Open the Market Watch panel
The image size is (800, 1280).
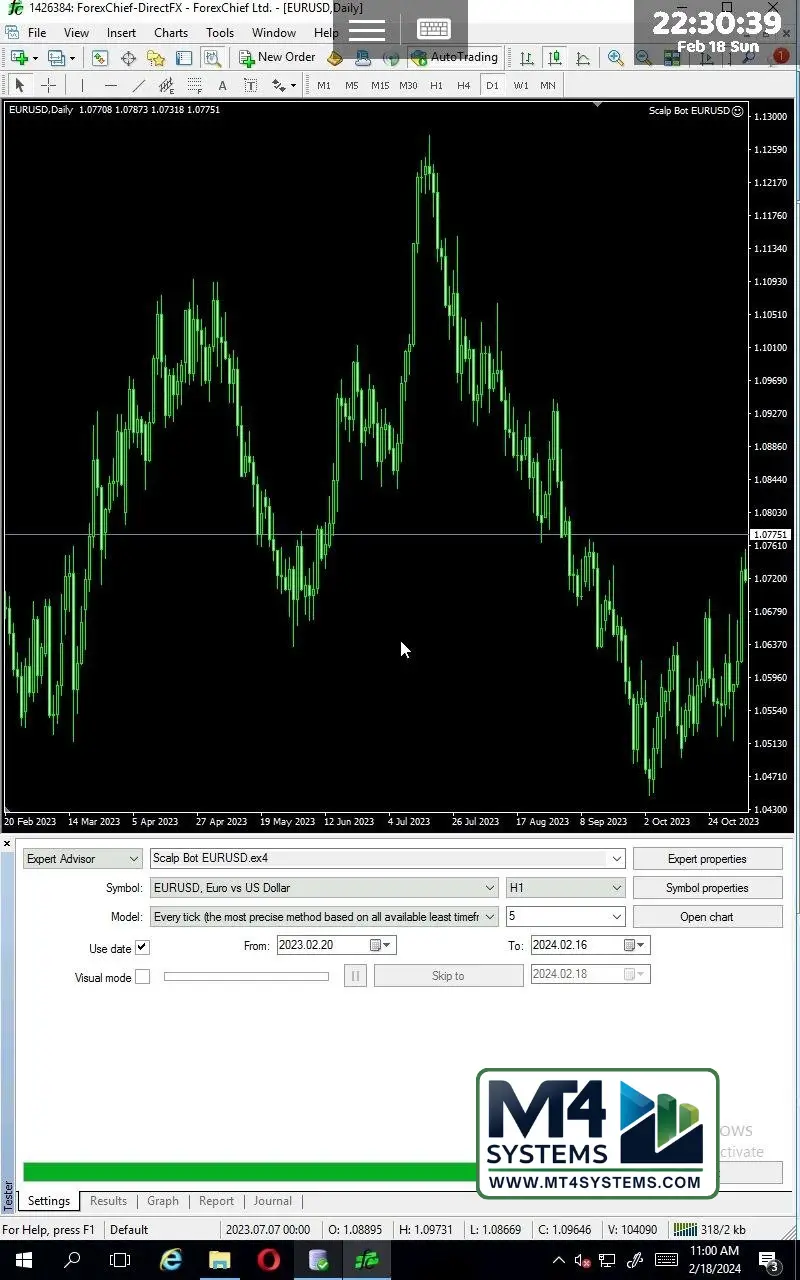[100, 58]
